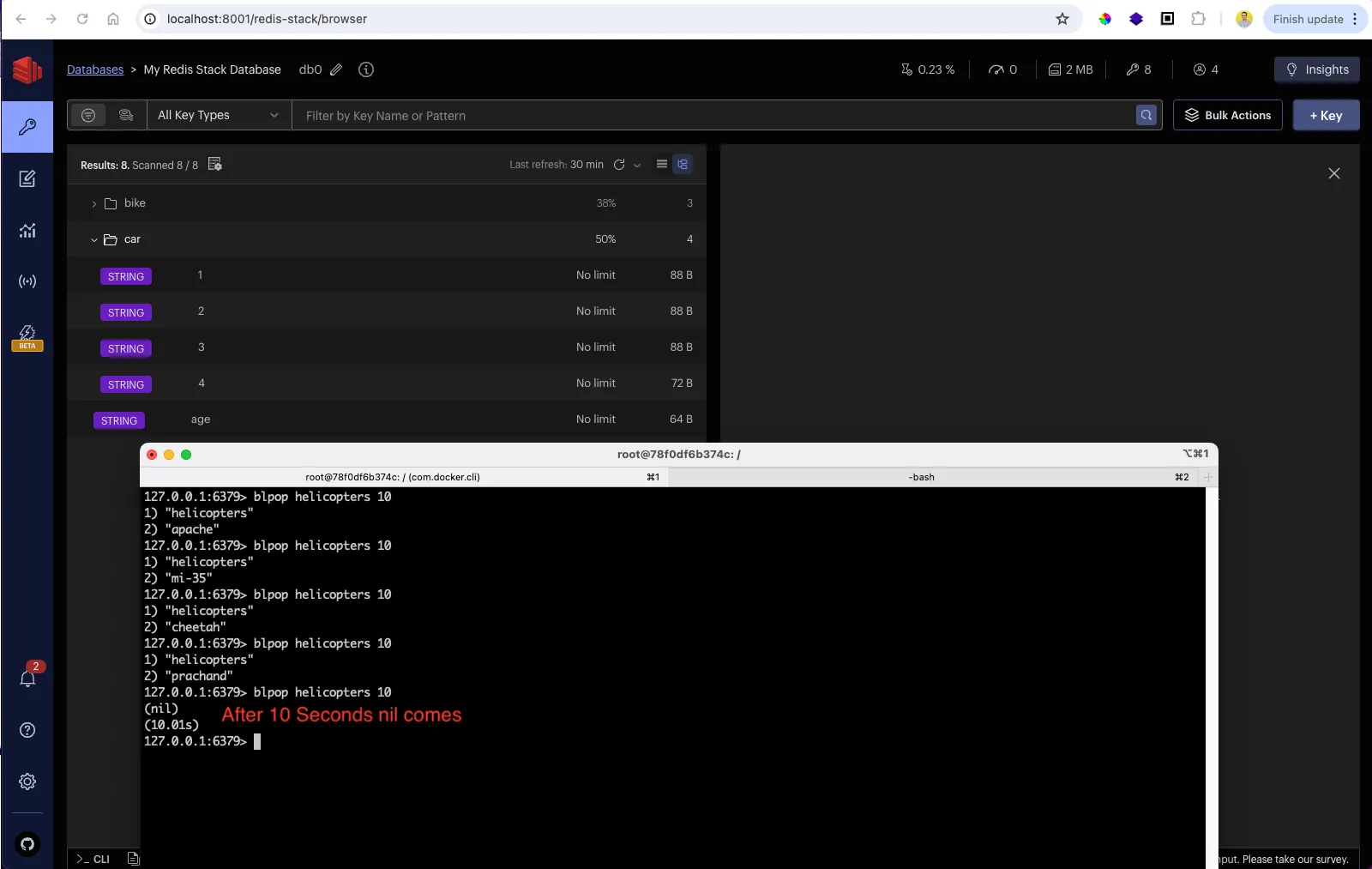1372x869 pixels.
Task: Click the commands per second statistic
Action: coord(1002,69)
